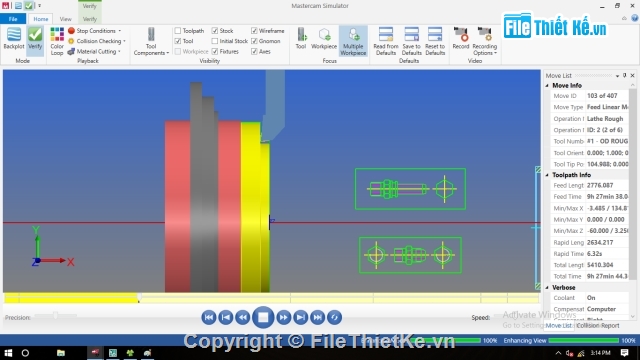640x360 pixels.
Task: Select Multiple Workpiece focus
Action: (x=353, y=41)
